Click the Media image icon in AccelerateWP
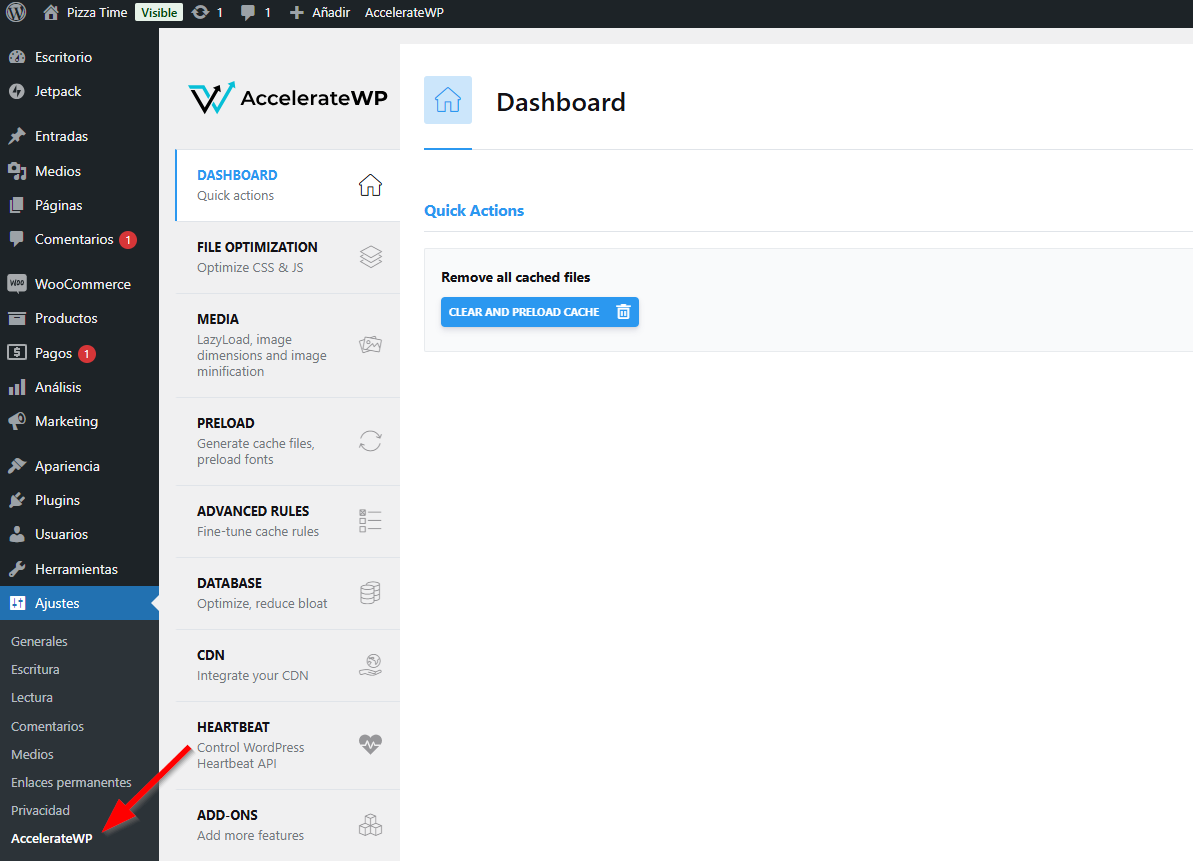Viewport: 1193px width, 861px height. (371, 345)
